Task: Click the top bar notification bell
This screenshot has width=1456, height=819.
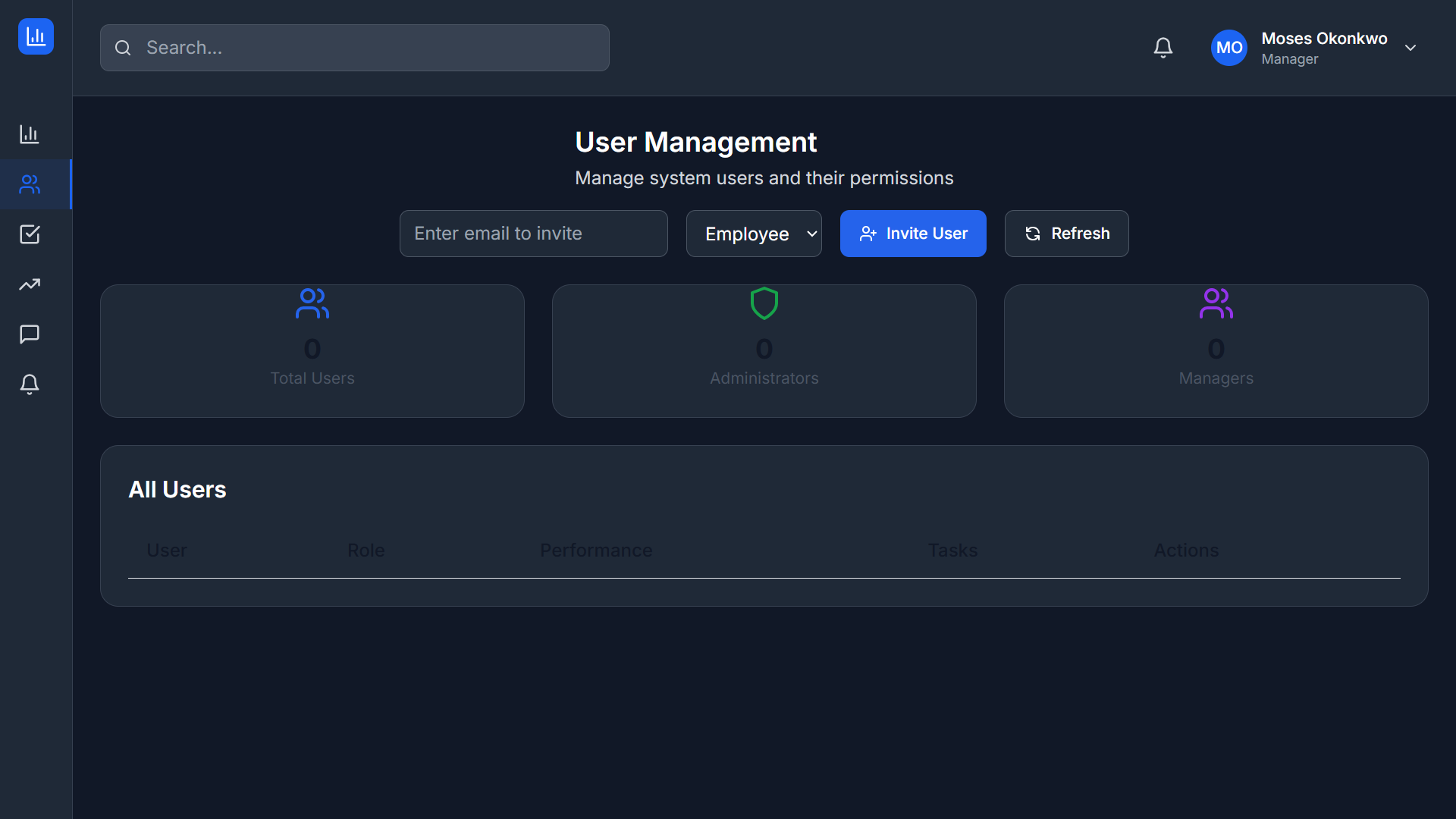Action: tap(1163, 48)
